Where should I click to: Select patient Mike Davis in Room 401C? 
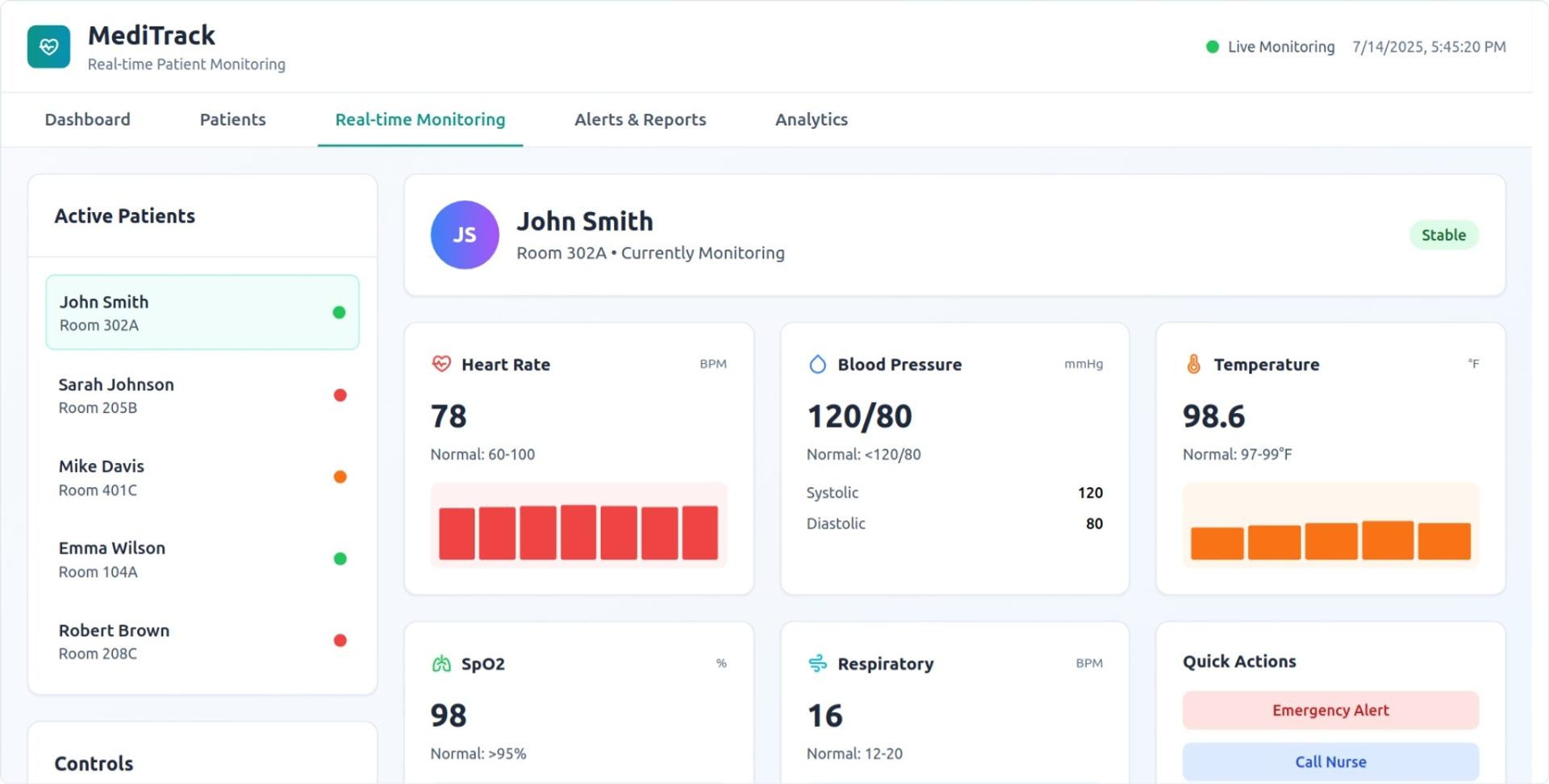coord(202,477)
